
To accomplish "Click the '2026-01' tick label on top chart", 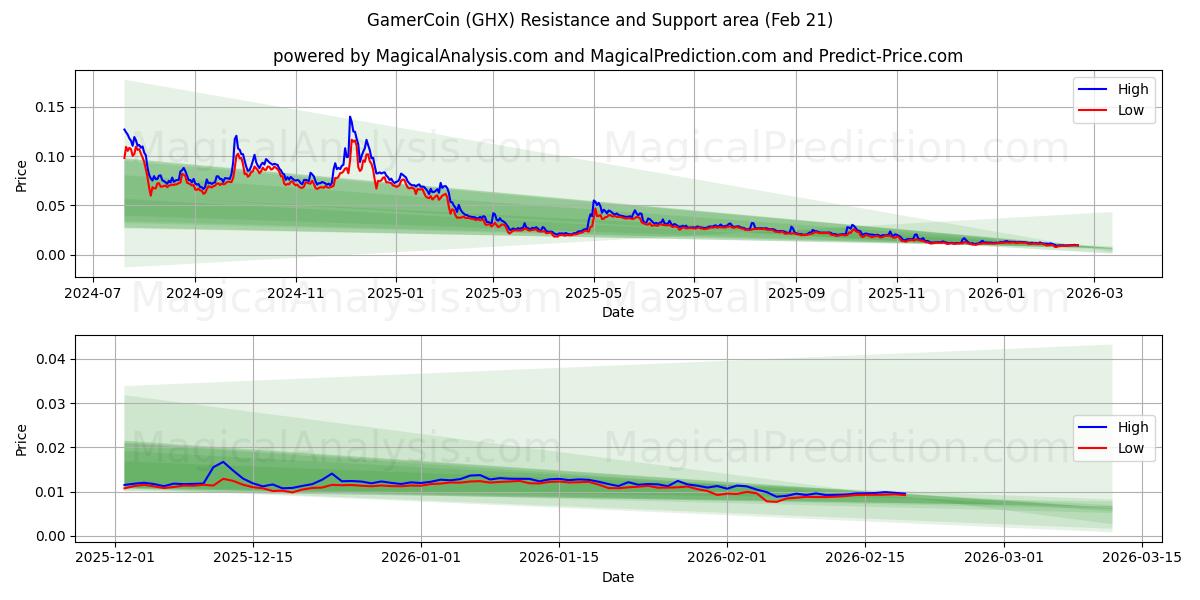I will click(996, 294).
